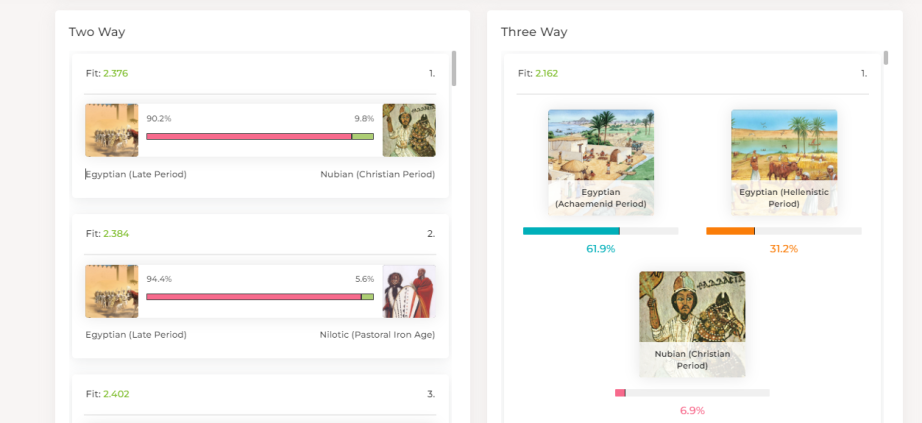Click the Two Way section heading
The height and width of the screenshot is (423, 922).
pyautogui.click(x=97, y=32)
